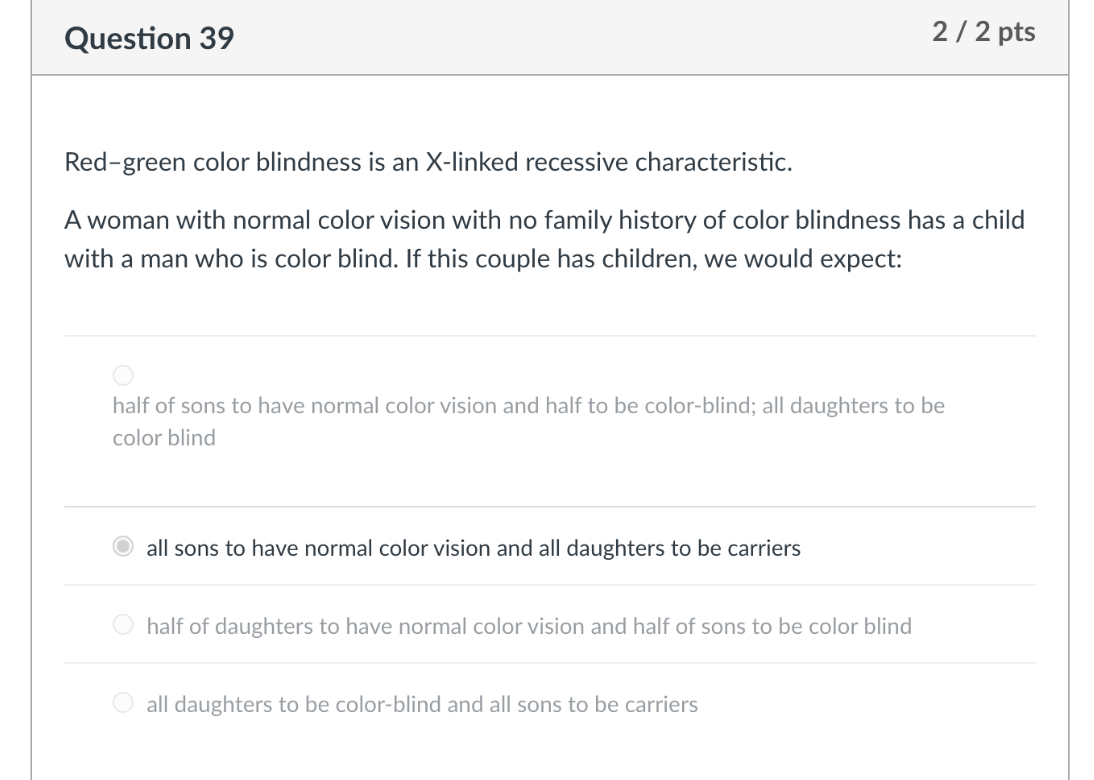The height and width of the screenshot is (780, 1094).
Task: Click the Question 39 header text
Action: (x=149, y=40)
